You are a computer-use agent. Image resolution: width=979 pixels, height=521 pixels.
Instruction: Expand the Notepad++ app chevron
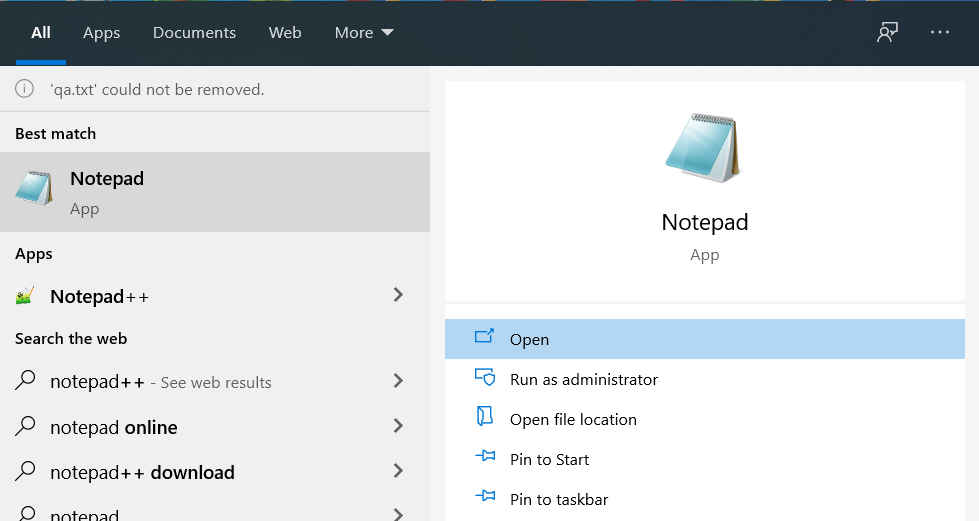point(398,295)
